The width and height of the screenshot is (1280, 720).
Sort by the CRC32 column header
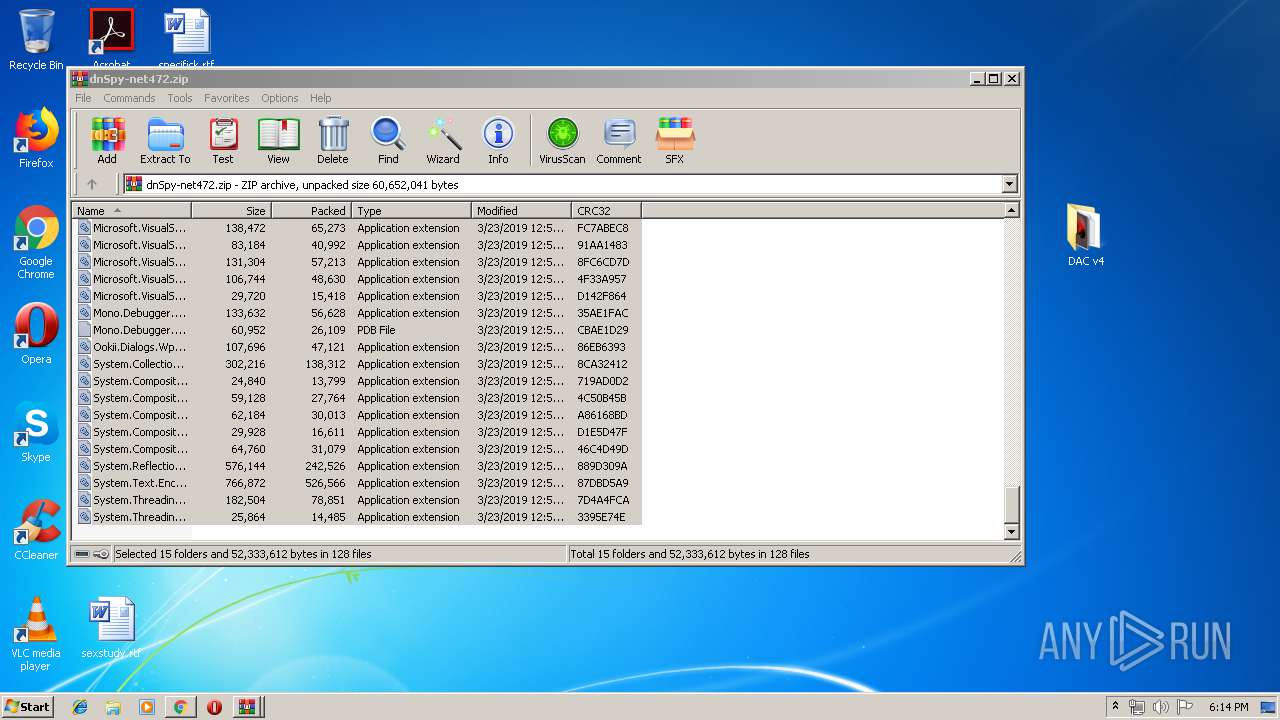click(x=606, y=210)
